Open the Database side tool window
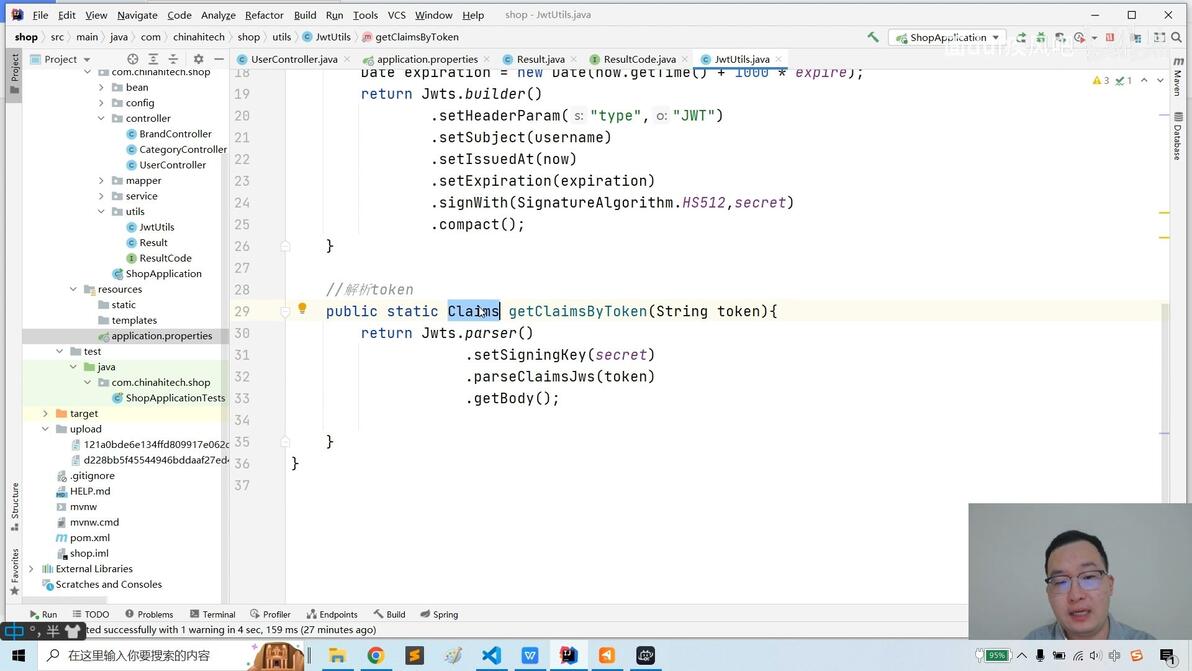The image size is (1192, 671). pyautogui.click(x=1178, y=135)
